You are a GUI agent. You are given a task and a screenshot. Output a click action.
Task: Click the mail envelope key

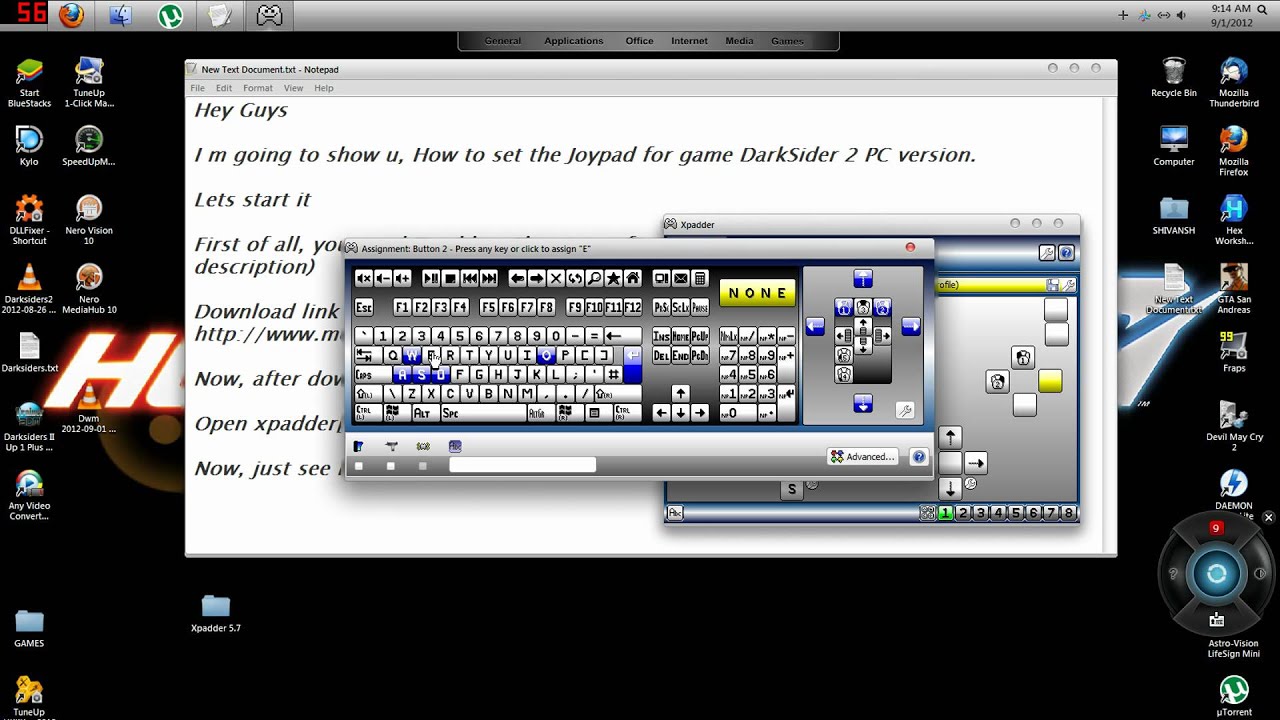(x=680, y=278)
